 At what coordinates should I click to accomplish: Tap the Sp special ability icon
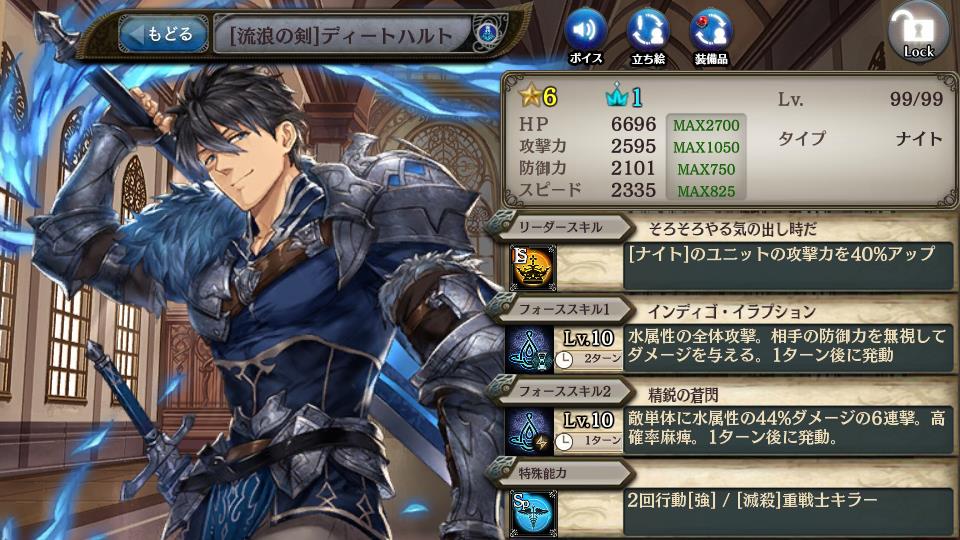(x=533, y=513)
